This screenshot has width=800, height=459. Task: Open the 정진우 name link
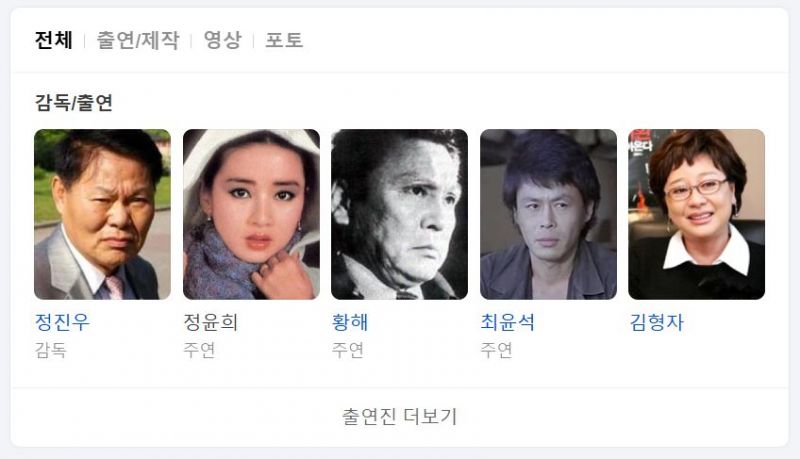pos(62,322)
